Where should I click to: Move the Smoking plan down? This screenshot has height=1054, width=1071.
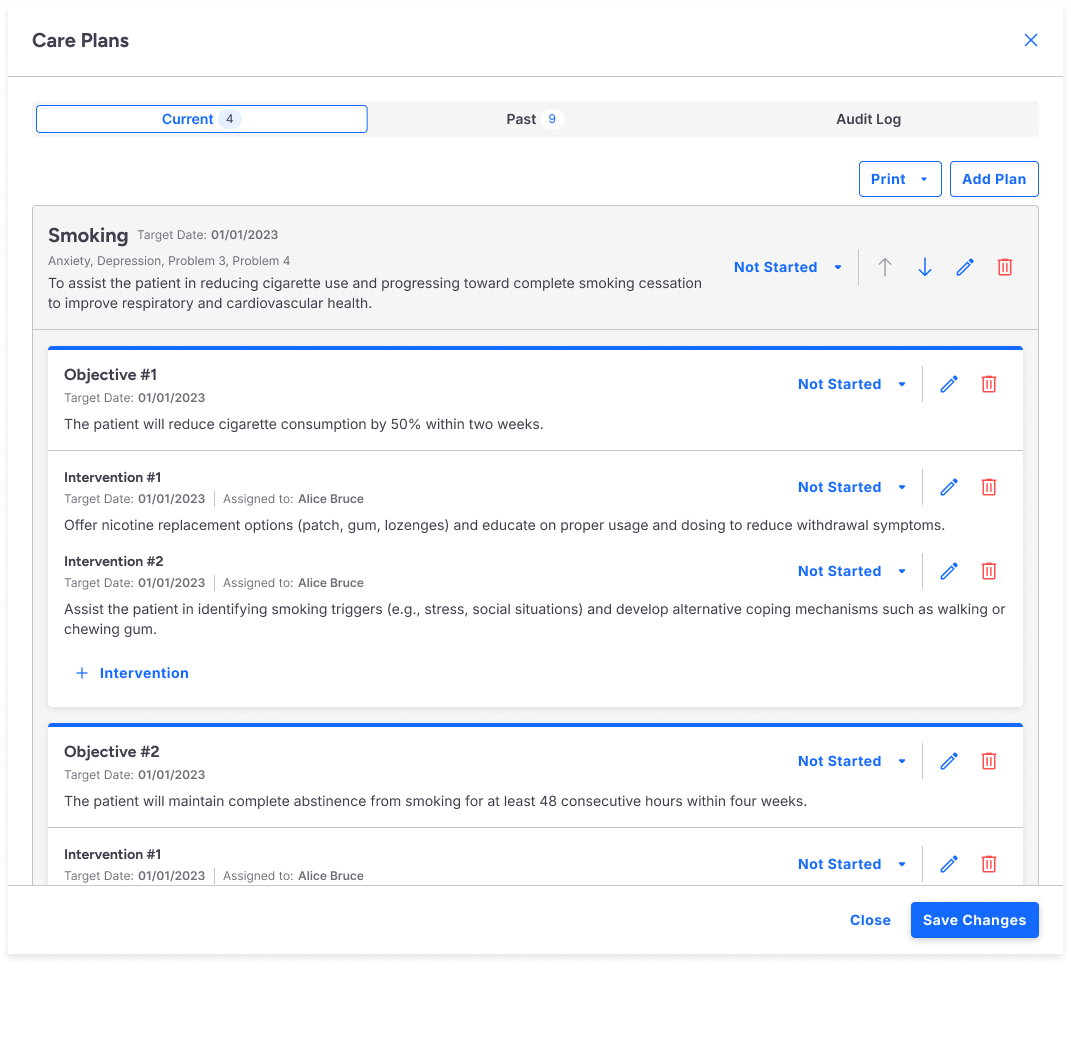coord(925,267)
